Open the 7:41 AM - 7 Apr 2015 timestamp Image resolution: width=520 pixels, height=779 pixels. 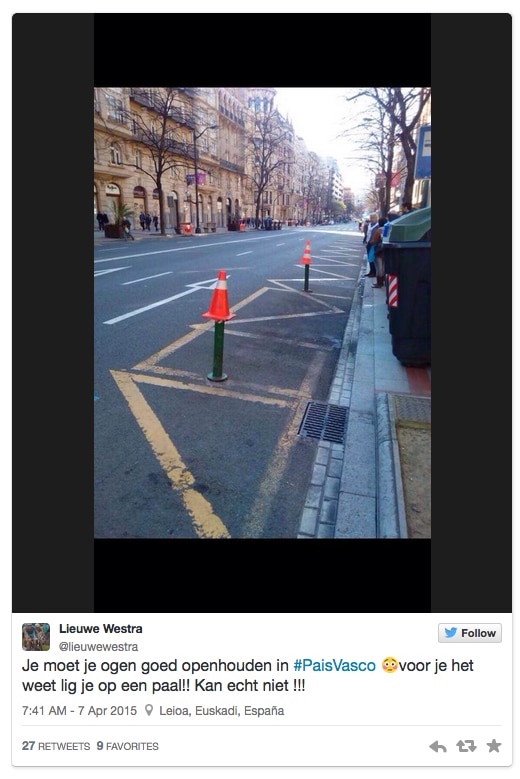79,710
